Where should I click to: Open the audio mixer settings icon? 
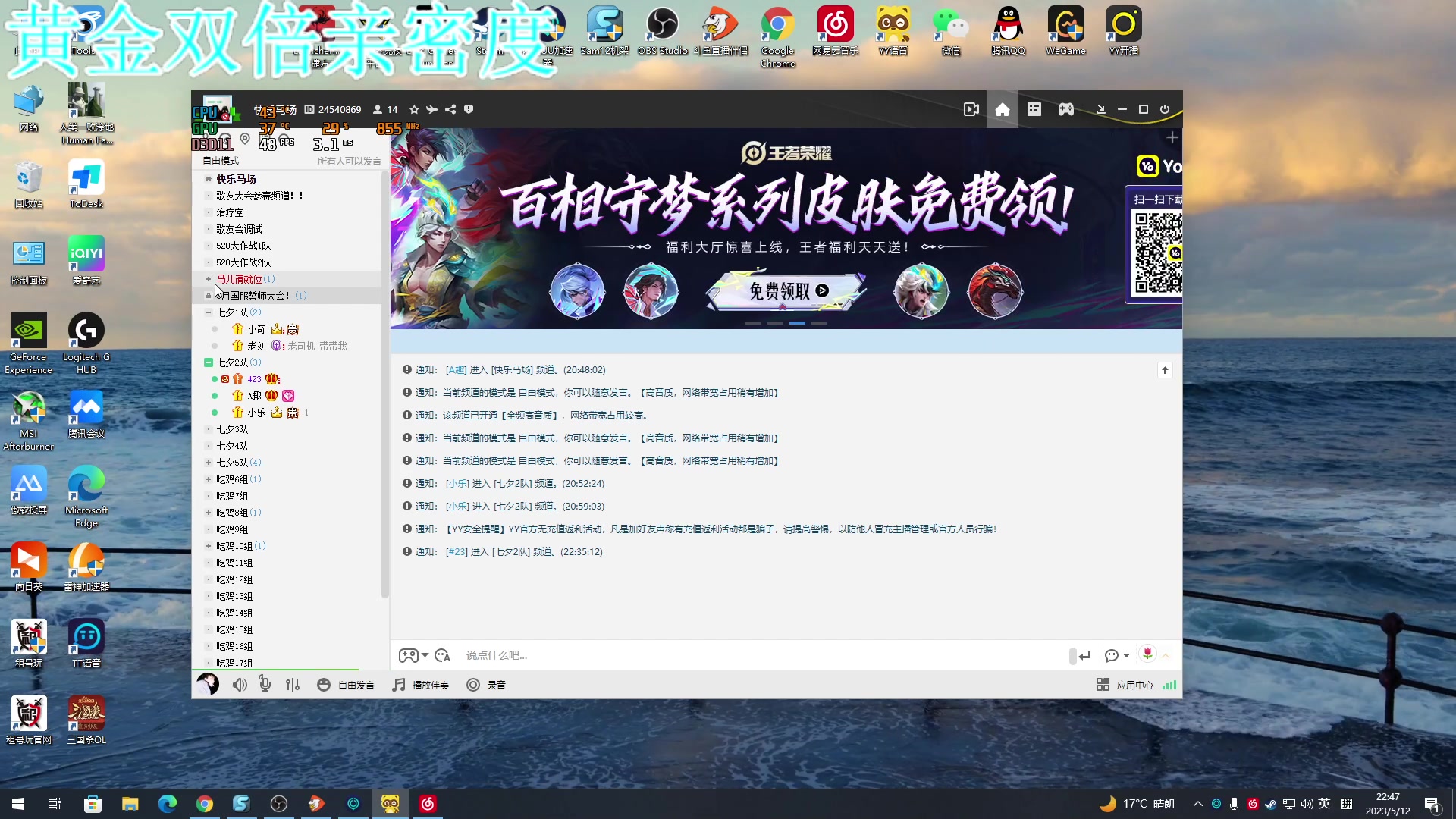[293, 685]
